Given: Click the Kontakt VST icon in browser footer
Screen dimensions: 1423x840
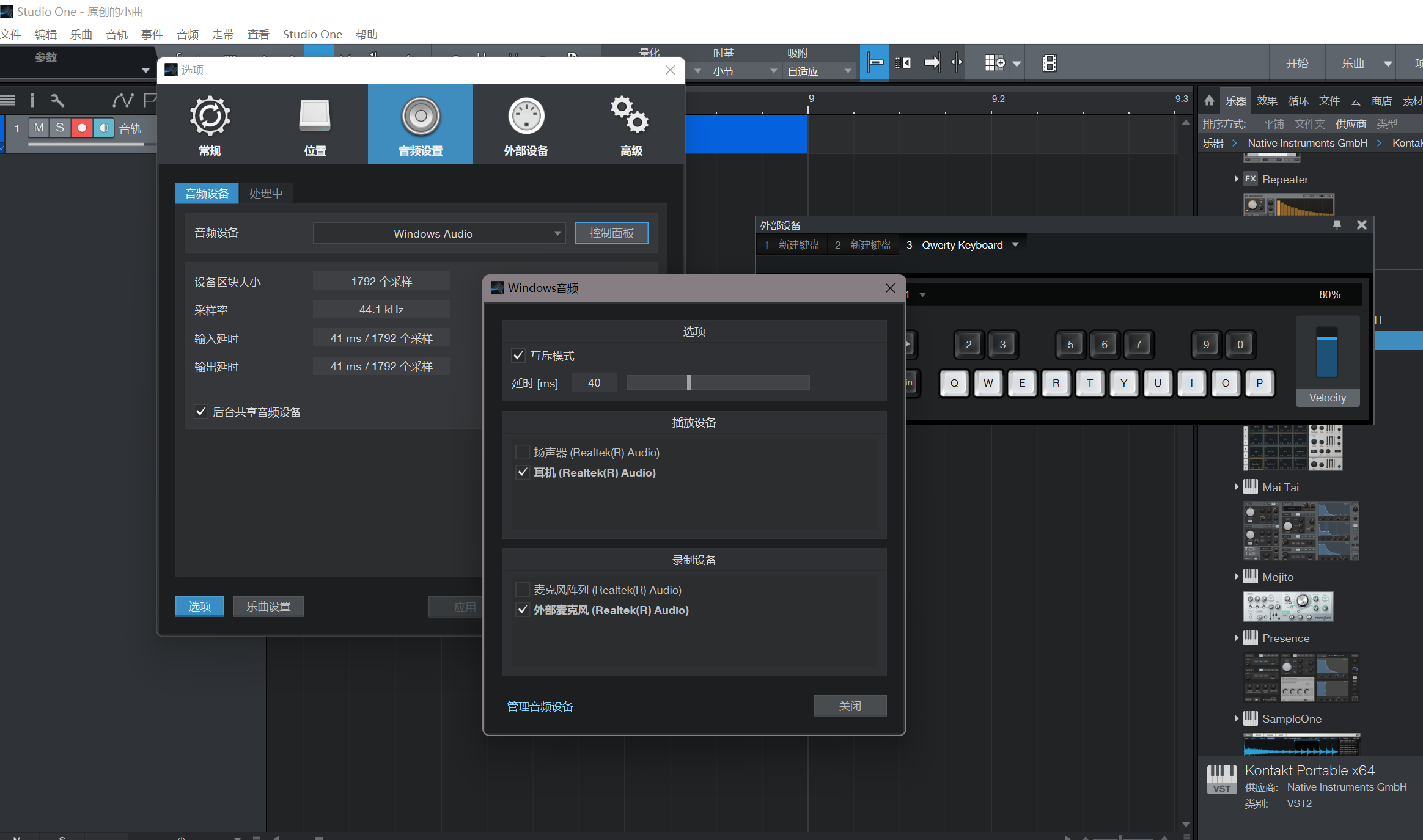Looking at the screenshot, I should coord(1221,779).
